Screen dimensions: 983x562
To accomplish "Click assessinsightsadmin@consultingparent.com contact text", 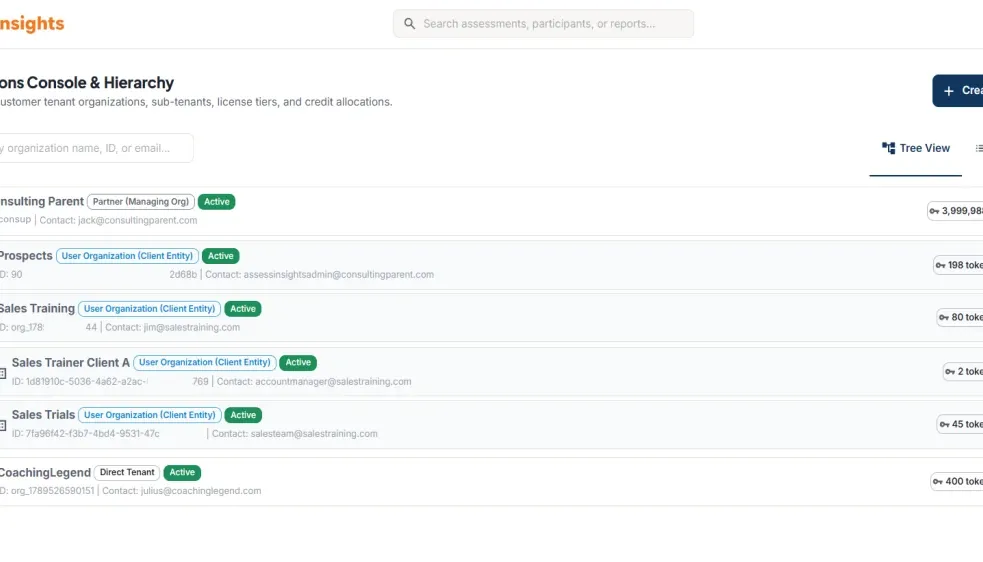I will 339,275.
